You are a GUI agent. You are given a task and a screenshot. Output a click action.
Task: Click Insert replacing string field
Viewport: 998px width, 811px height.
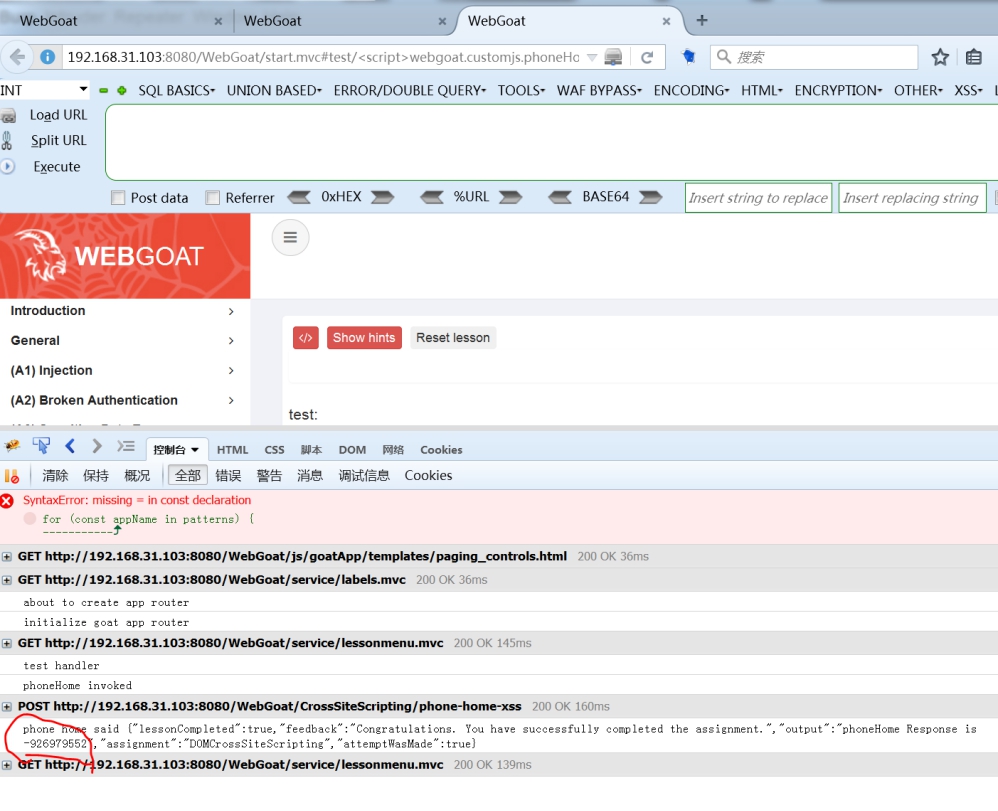[x=912, y=198]
